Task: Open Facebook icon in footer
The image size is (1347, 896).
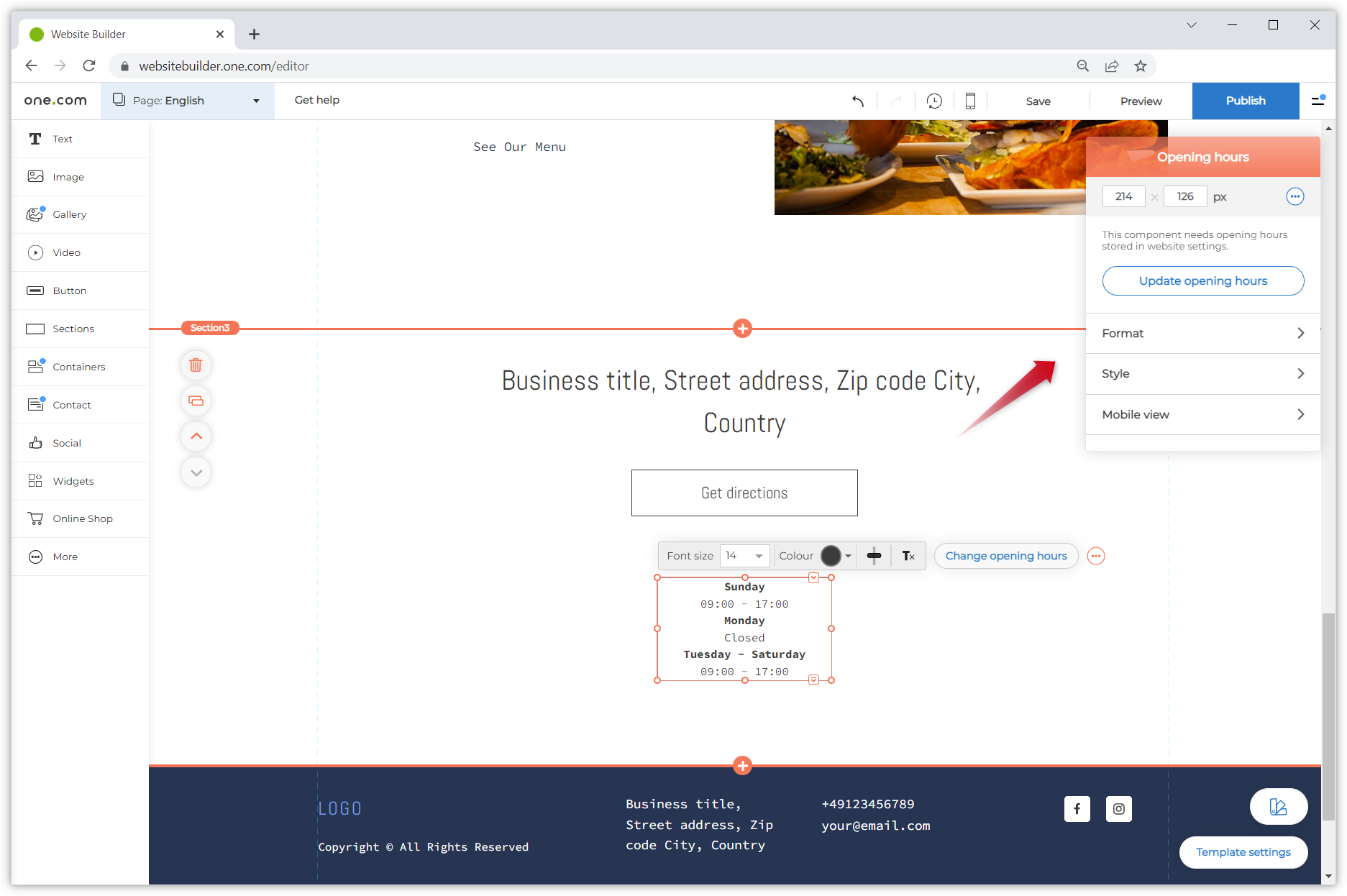Action: 1077,809
